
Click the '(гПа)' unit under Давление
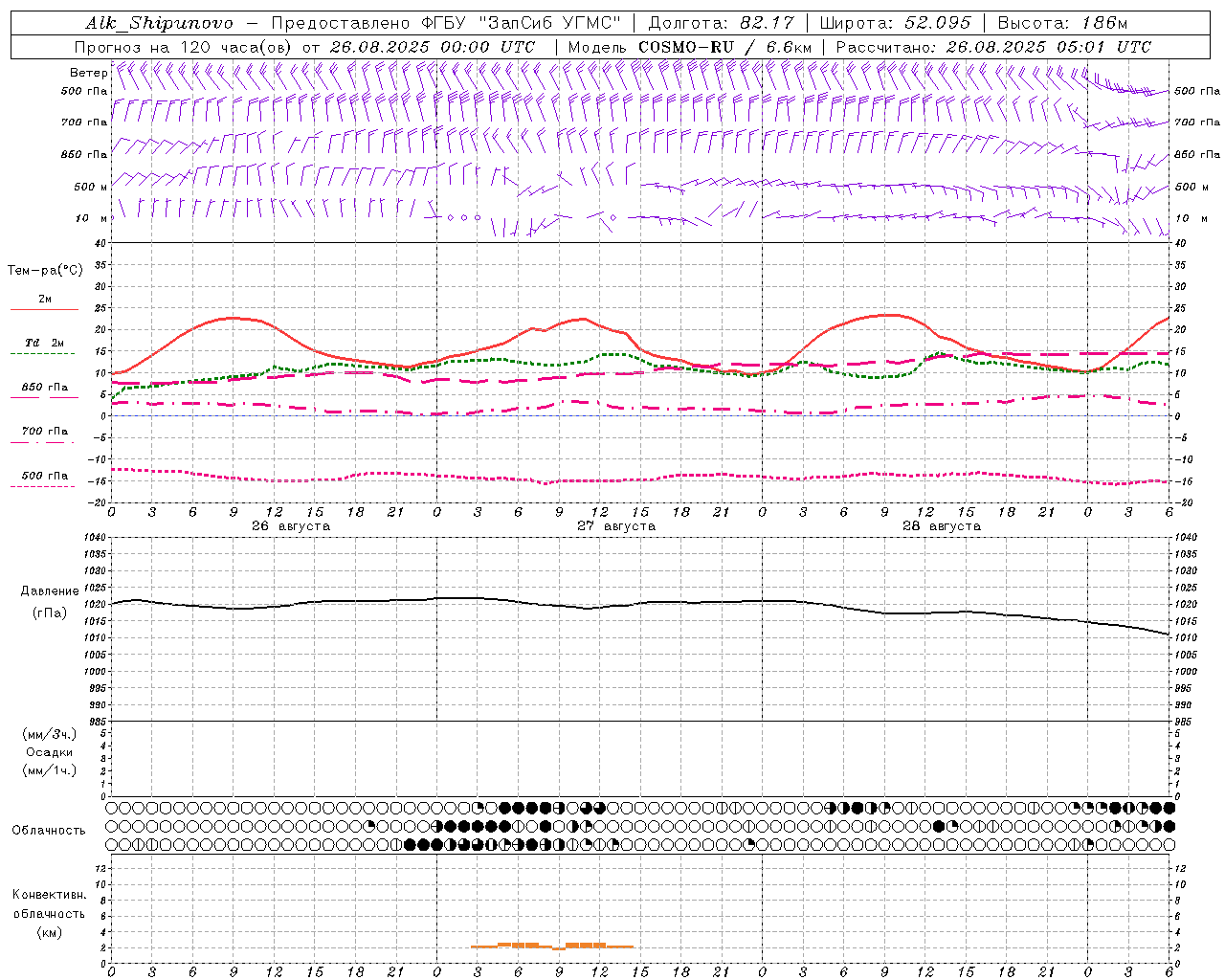tap(50, 613)
